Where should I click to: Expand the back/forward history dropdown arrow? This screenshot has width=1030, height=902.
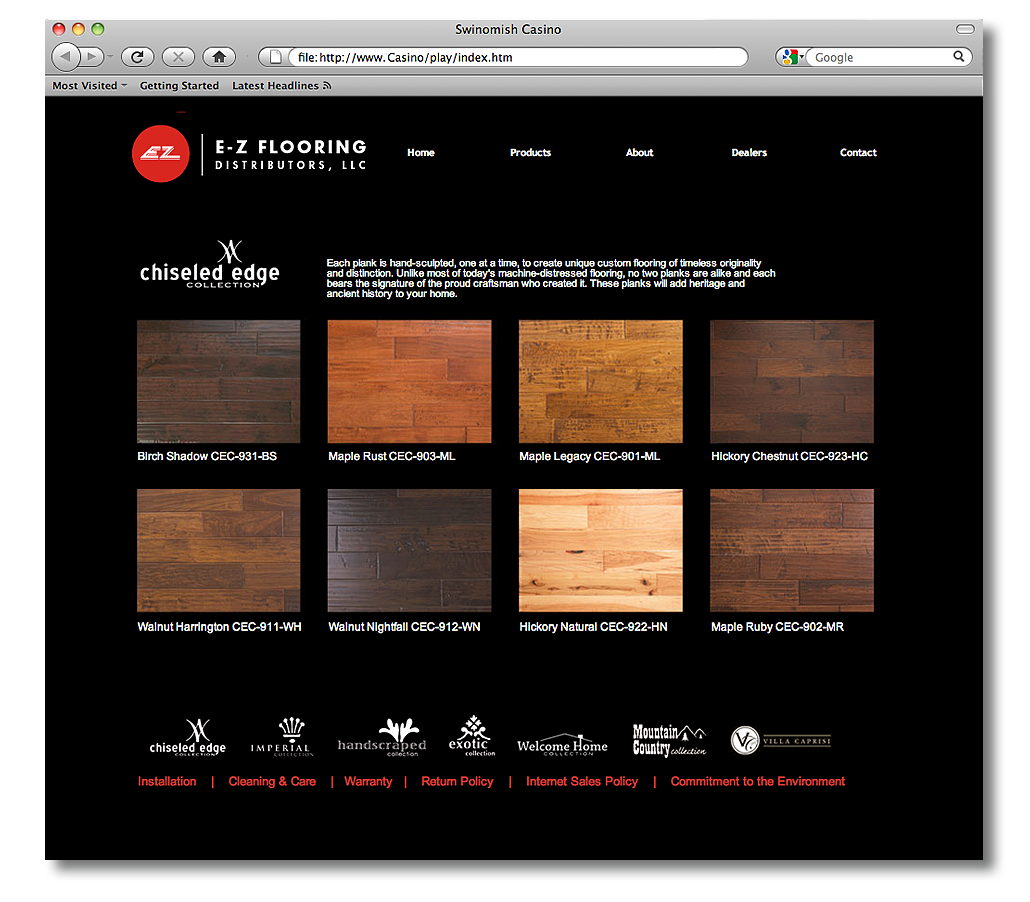(x=110, y=57)
